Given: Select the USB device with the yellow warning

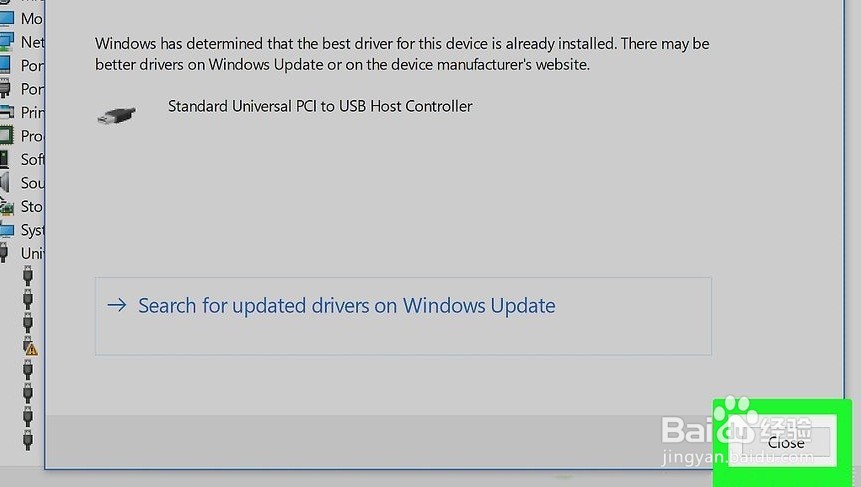Looking at the screenshot, I should pyautogui.click(x=30, y=346).
